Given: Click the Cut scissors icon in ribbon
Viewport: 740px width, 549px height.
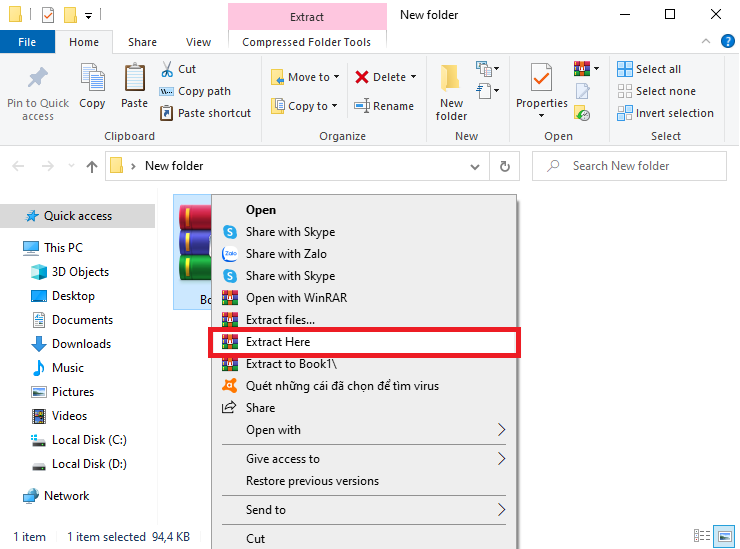Looking at the screenshot, I should point(167,69).
